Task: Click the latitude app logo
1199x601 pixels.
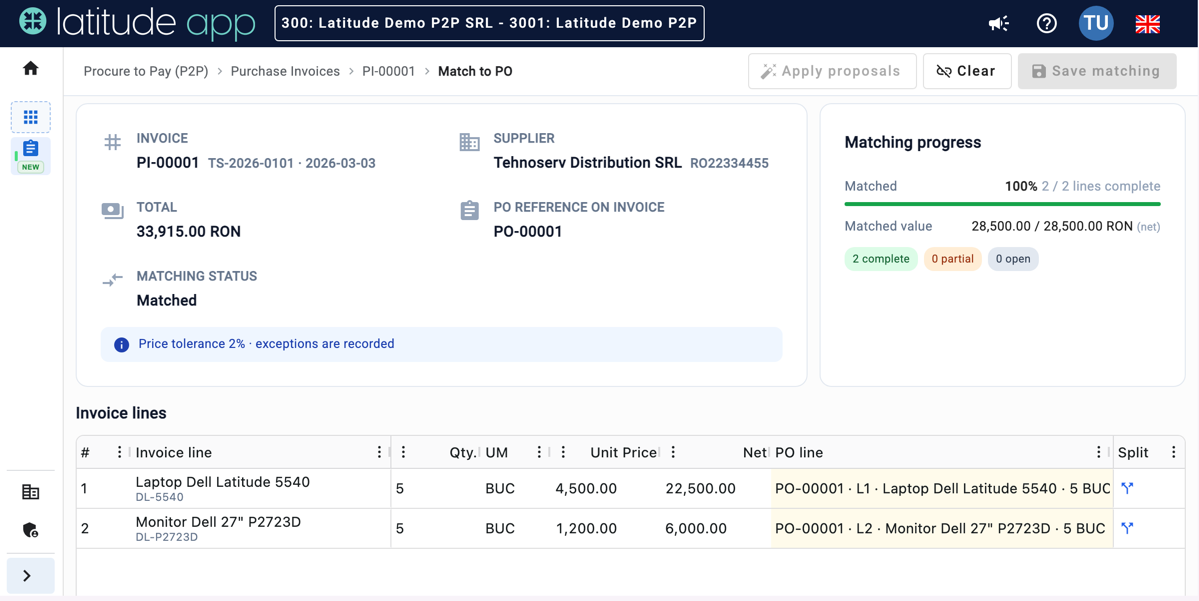Action: click(138, 24)
